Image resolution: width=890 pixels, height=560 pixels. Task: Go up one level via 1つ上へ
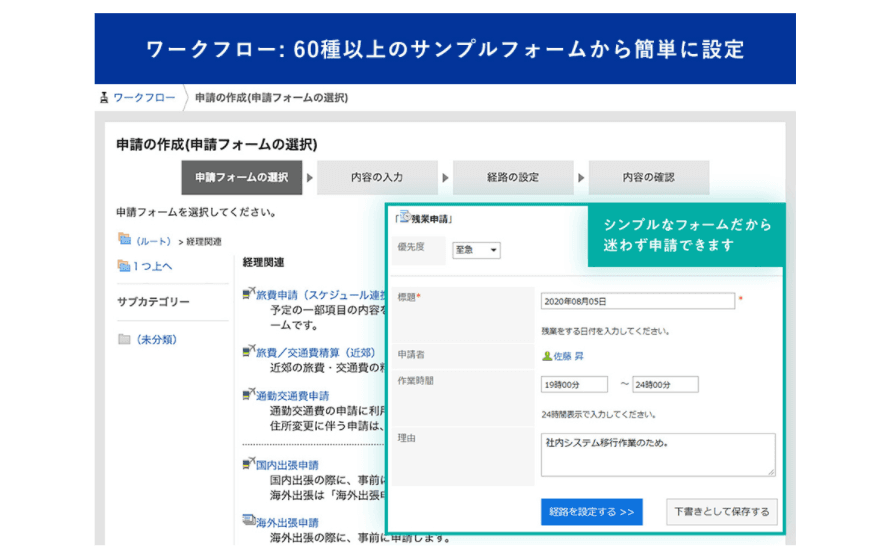click(x=153, y=266)
